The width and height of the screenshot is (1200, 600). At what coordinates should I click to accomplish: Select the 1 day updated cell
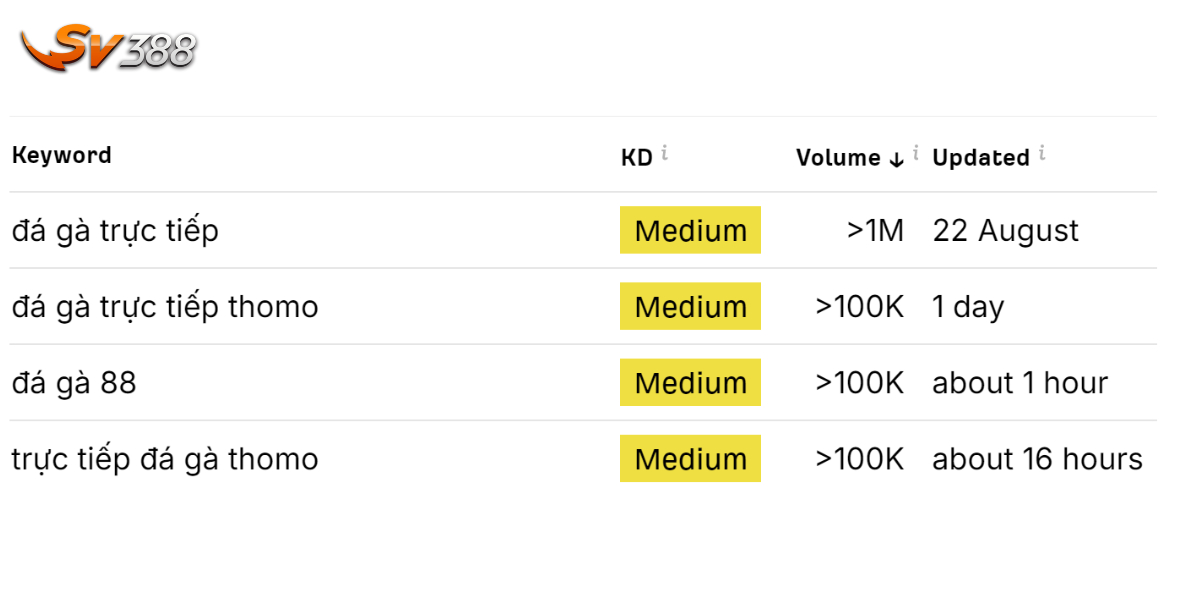click(968, 307)
